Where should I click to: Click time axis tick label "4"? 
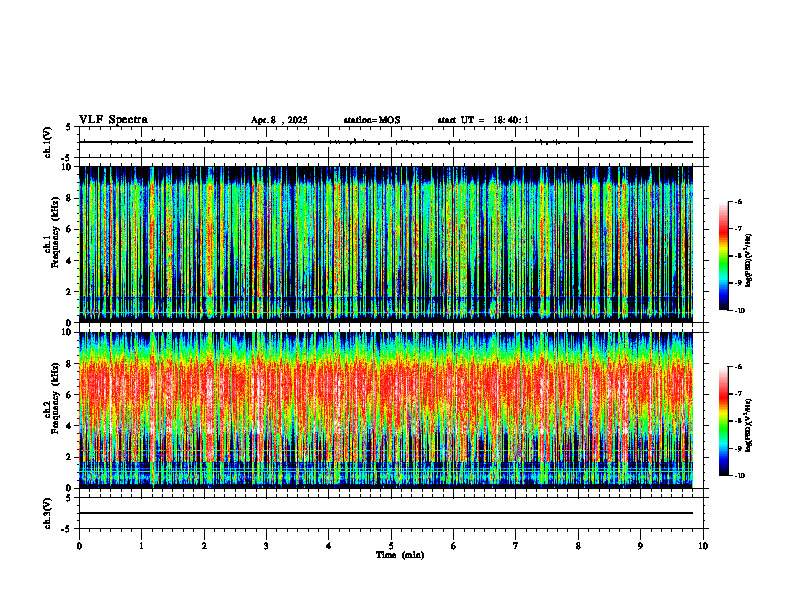click(x=329, y=546)
